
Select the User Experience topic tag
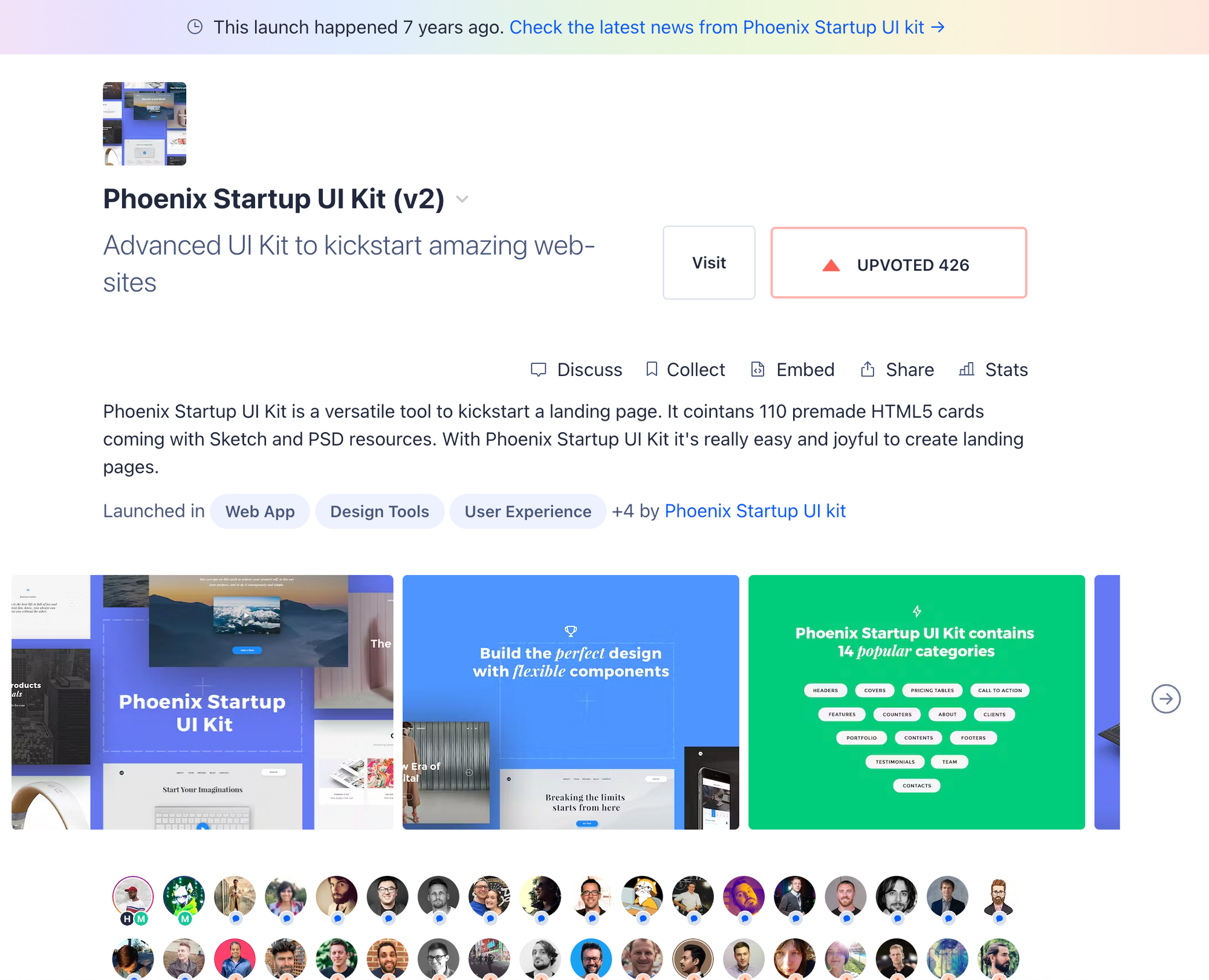coord(528,511)
